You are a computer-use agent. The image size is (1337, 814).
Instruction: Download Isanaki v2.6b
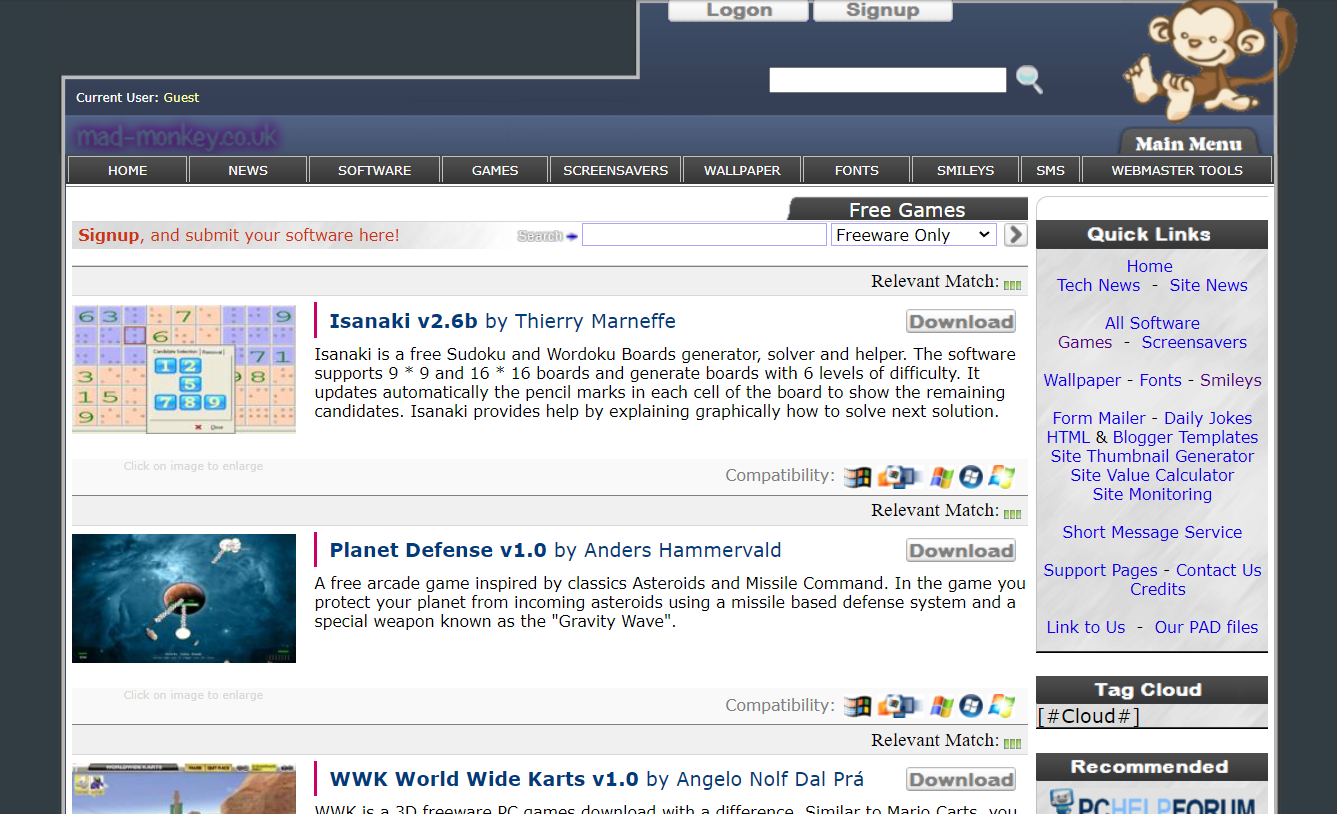click(961, 322)
